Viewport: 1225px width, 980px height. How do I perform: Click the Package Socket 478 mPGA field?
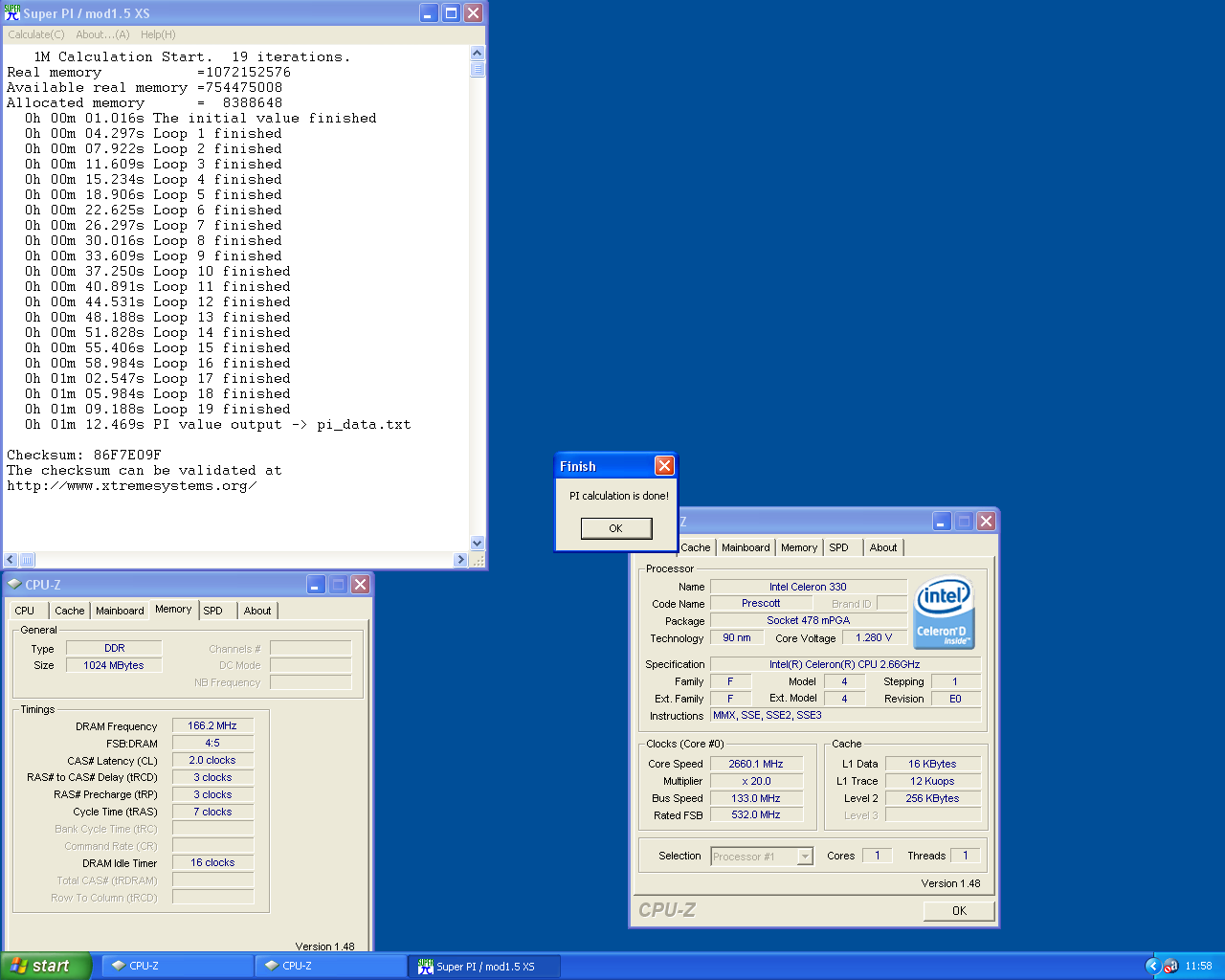[x=808, y=620]
